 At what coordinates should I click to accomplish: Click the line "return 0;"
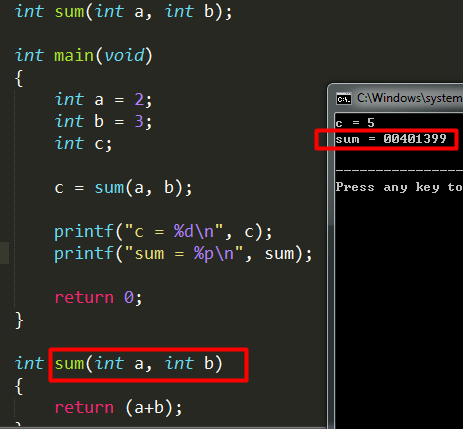98,298
